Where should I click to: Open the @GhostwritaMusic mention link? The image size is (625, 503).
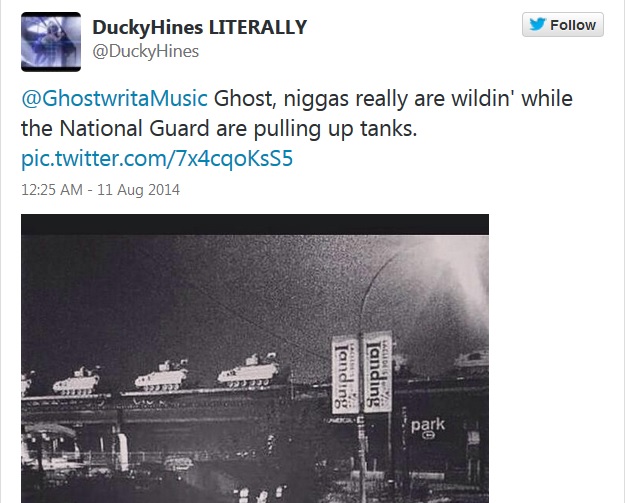pos(114,98)
